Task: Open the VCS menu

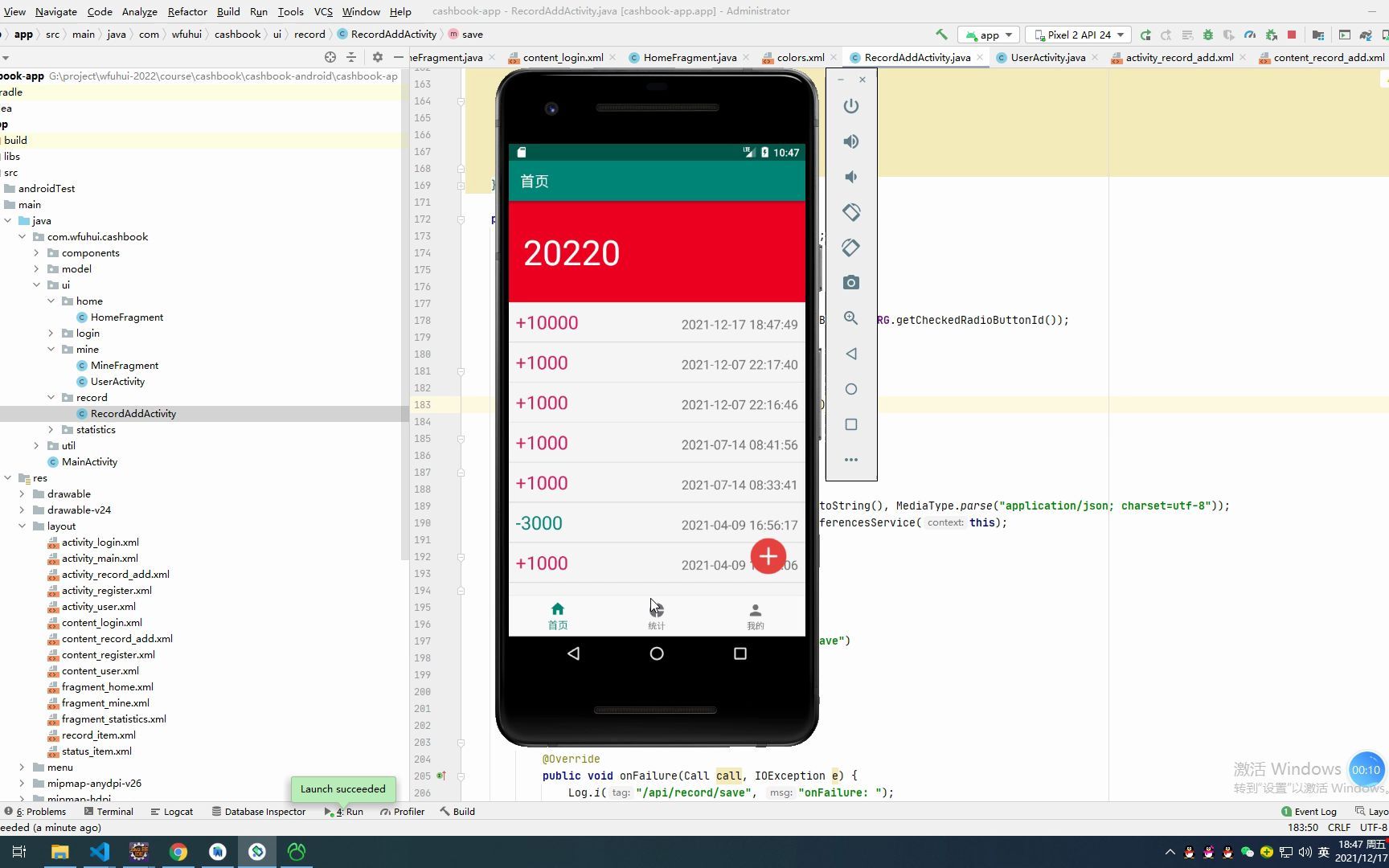Action: tap(323, 11)
